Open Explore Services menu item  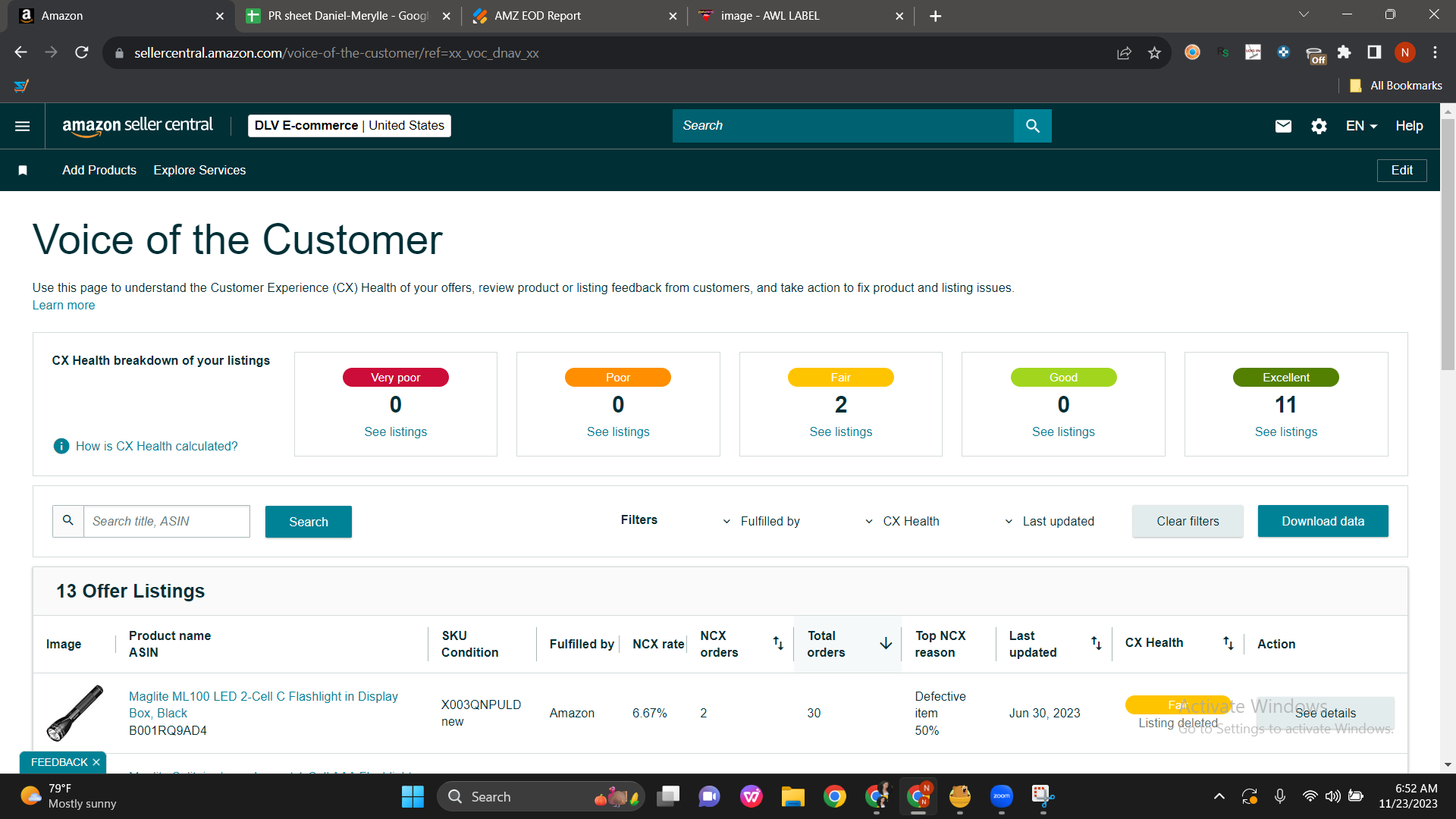coord(199,171)
